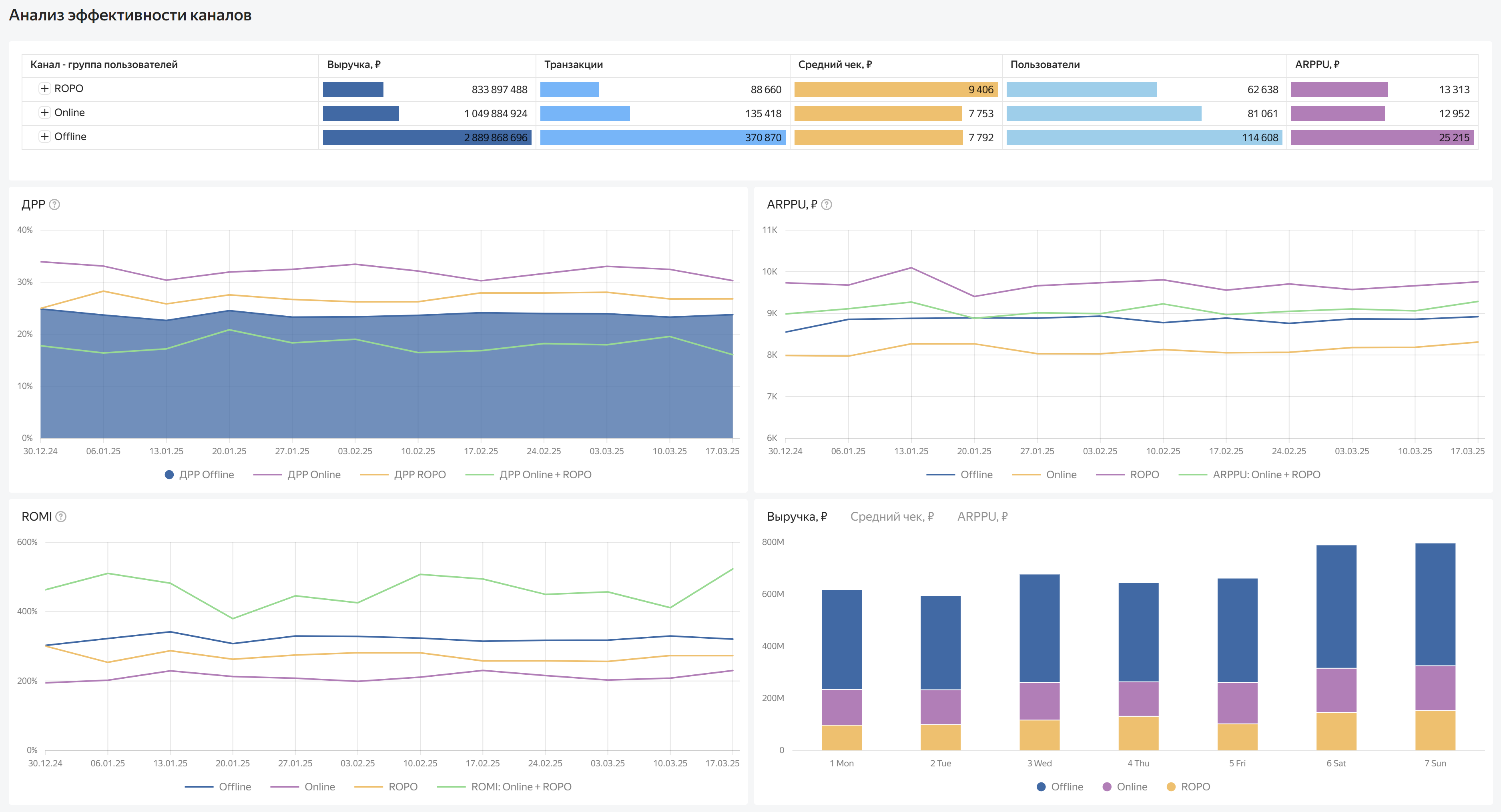
Task: Toggle ROPO series in ROMI chart legend
Action: pos(386,787)
